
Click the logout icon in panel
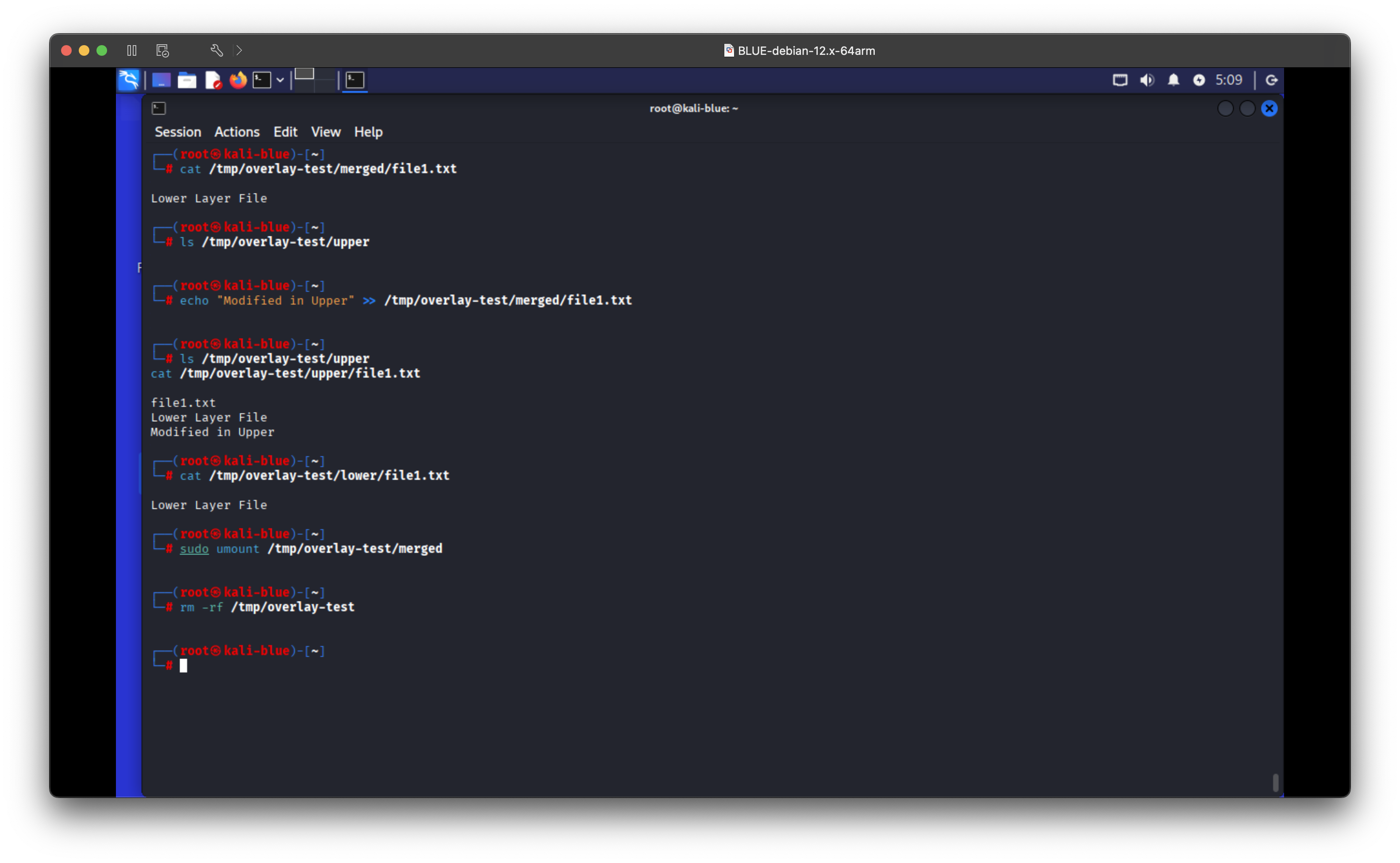click(x=1272, y=80)
